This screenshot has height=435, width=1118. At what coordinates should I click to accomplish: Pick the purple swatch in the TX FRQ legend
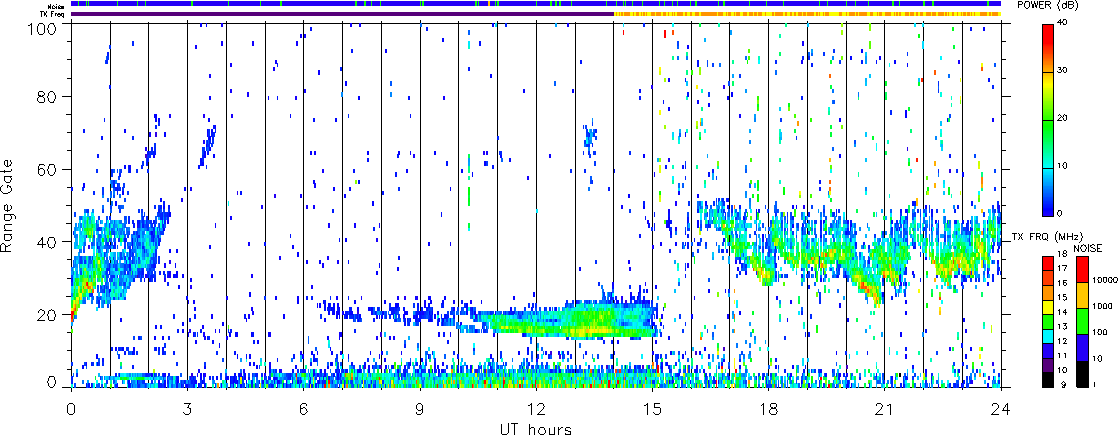click(x=1047, y=365)
